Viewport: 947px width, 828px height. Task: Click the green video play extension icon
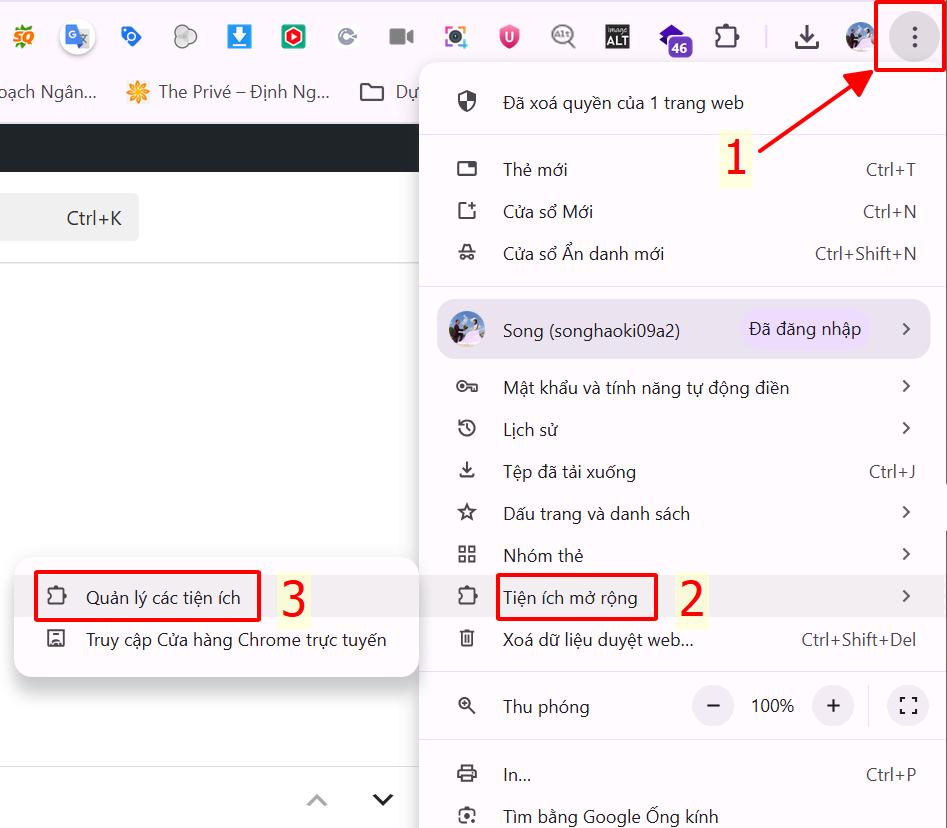point(293,37)
